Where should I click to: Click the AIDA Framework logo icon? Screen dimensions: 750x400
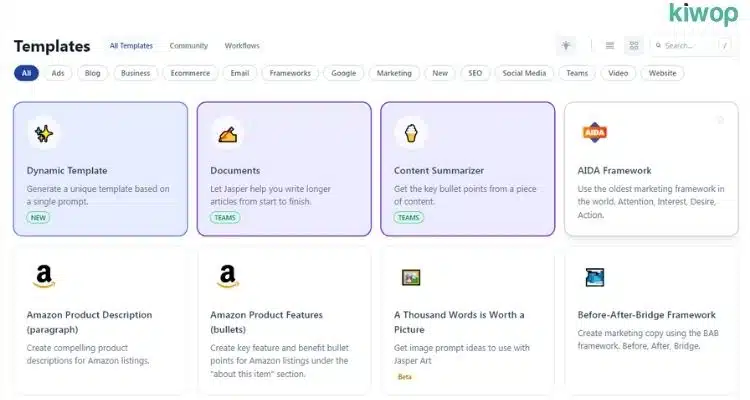click(594, 133)
